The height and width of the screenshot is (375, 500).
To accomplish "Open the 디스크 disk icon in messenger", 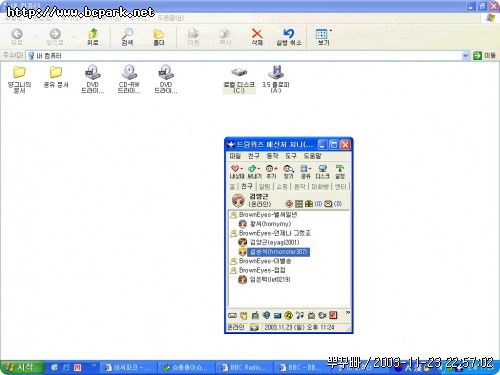I will coord(322,171).
